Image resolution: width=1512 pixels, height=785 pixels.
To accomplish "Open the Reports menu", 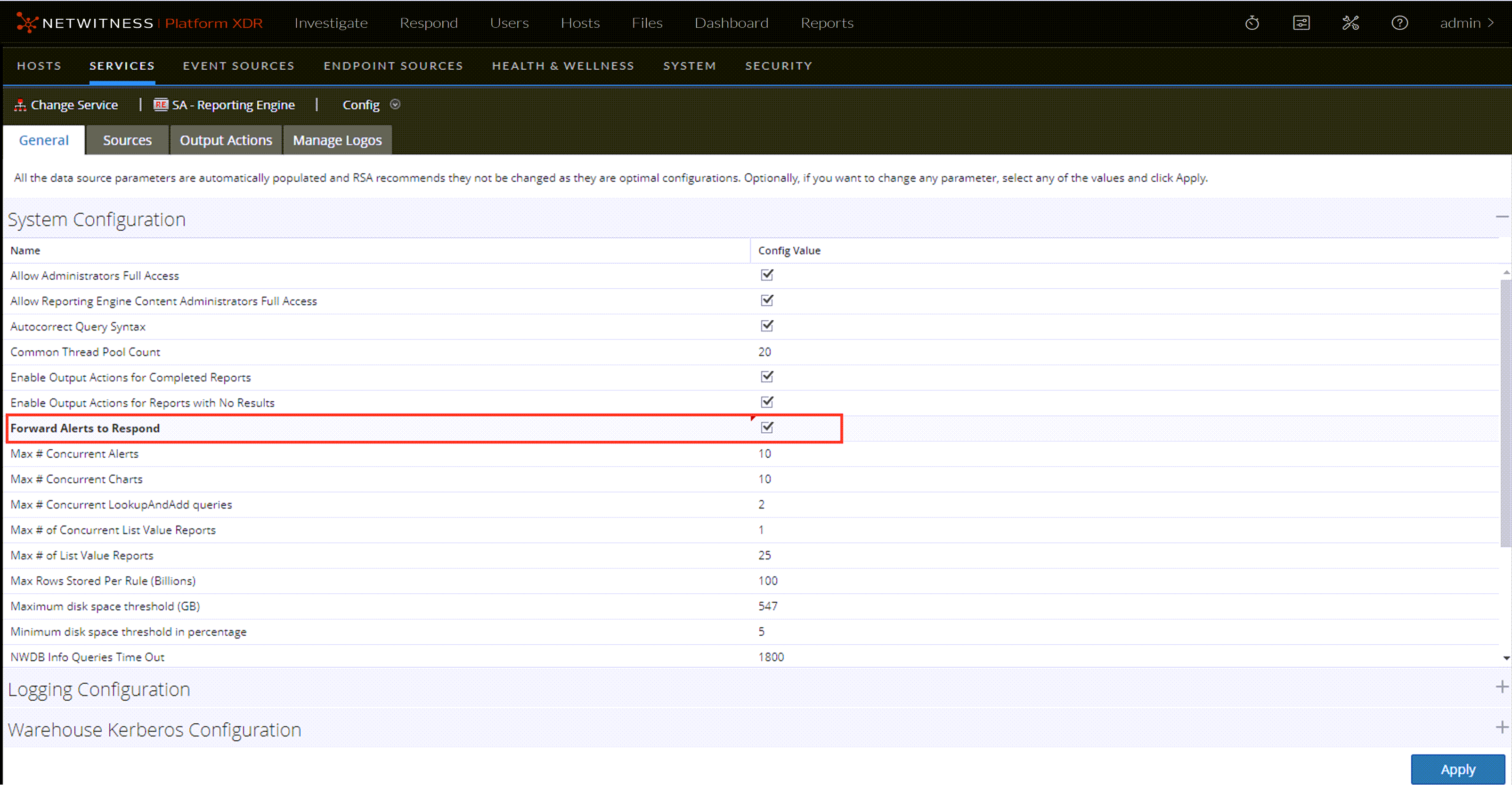I will (x=827, y=23).
